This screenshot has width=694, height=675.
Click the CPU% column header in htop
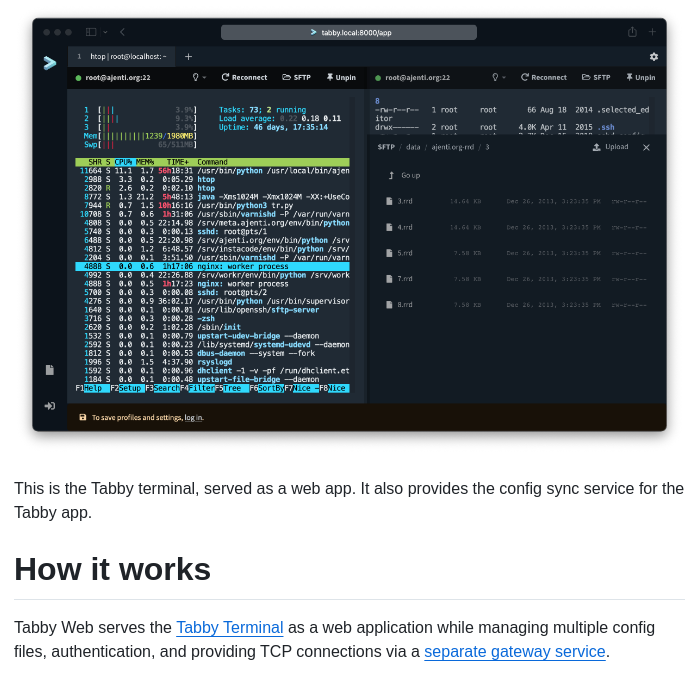pyautogui.click(x=123, y=162)
